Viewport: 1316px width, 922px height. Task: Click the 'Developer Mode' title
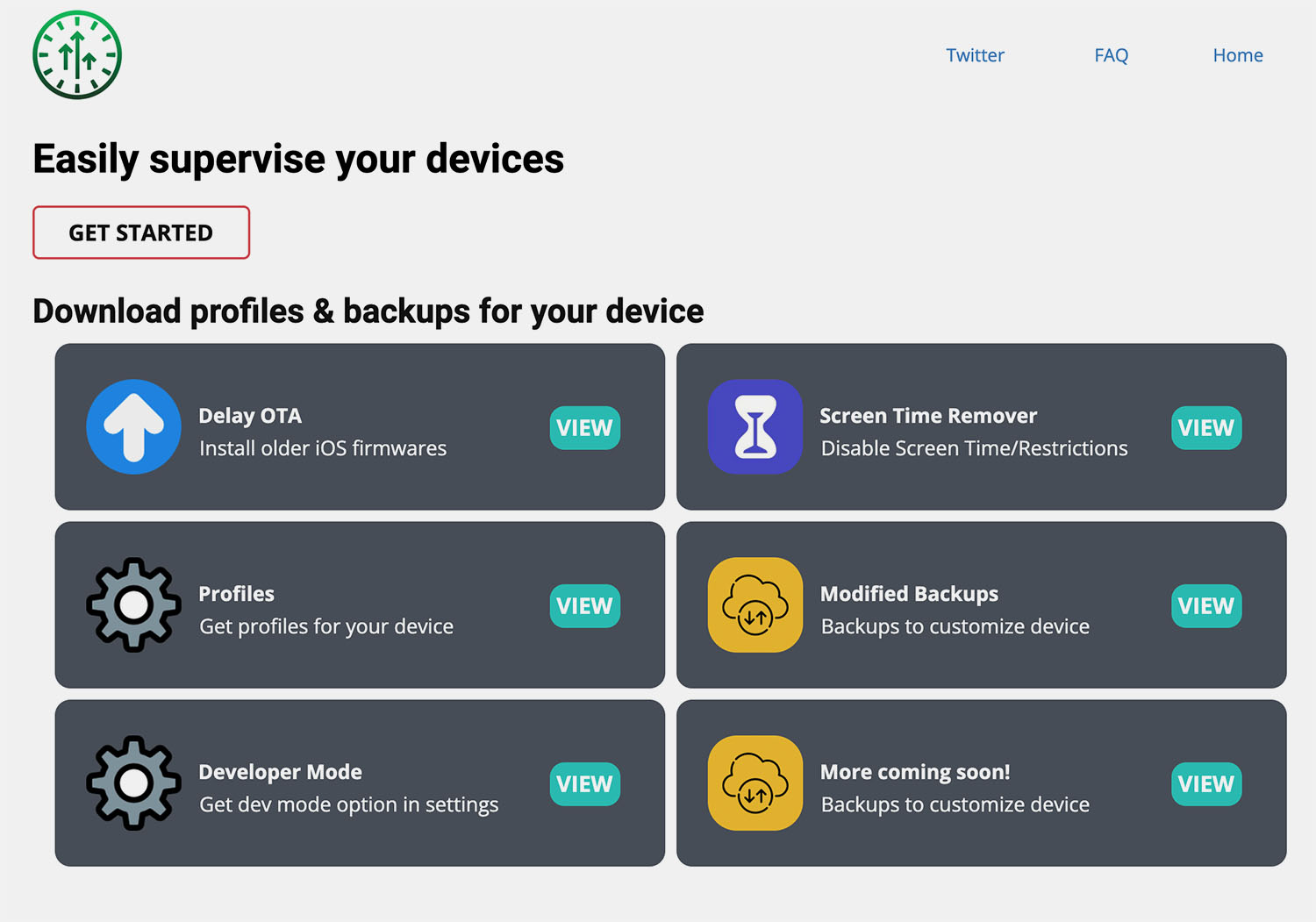[280, 772]
